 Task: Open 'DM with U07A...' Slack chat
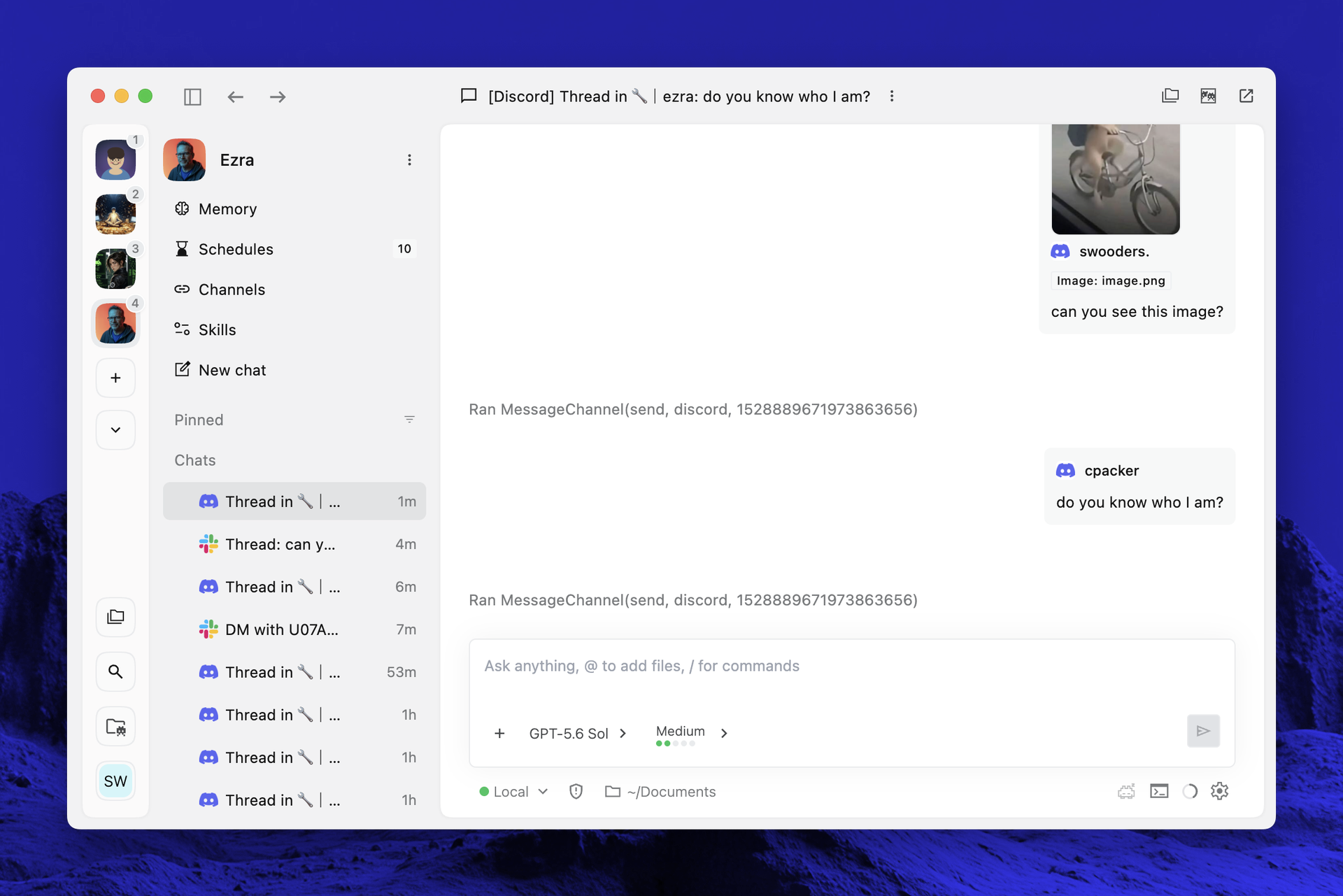coord(294,630)
